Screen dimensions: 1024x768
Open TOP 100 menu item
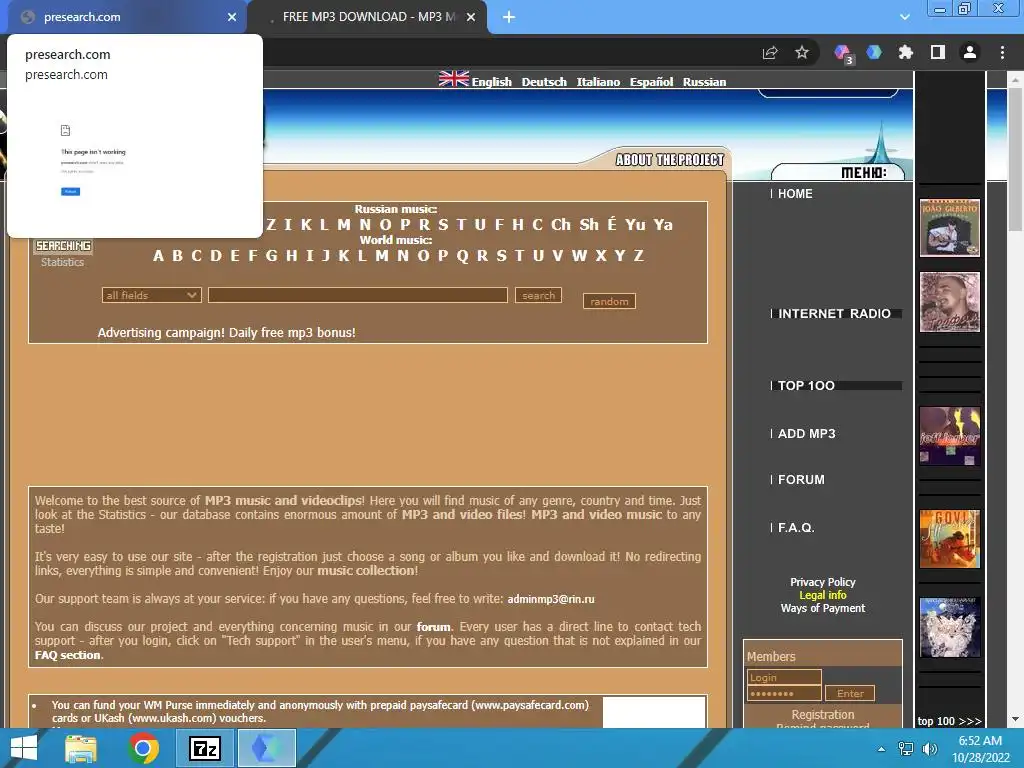coord(806,386)
